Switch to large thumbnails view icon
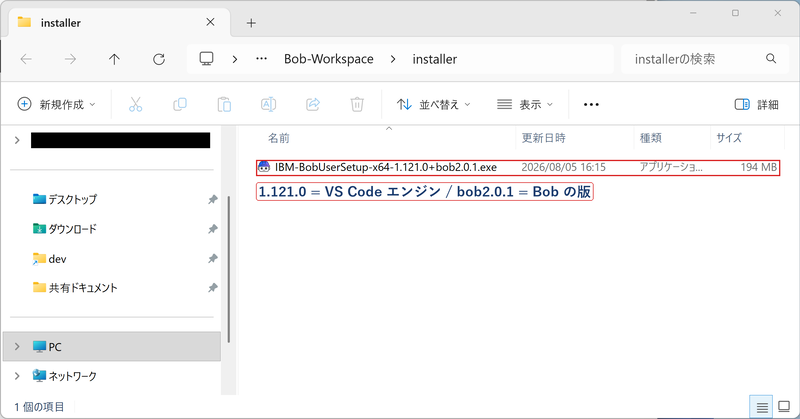This screenshot has width=800, height=419. 784,407
